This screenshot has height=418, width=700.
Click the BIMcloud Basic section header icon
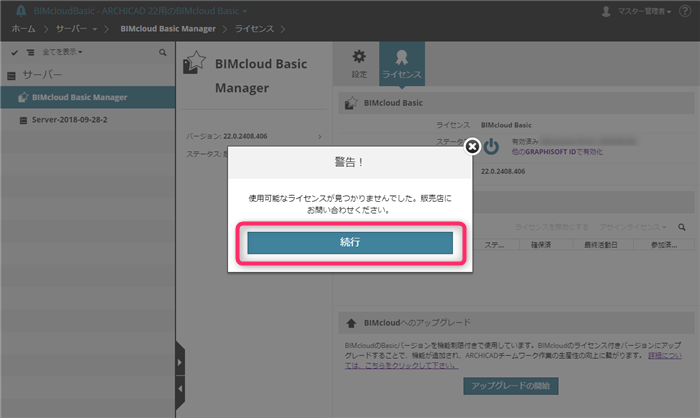tap(351, 103)
